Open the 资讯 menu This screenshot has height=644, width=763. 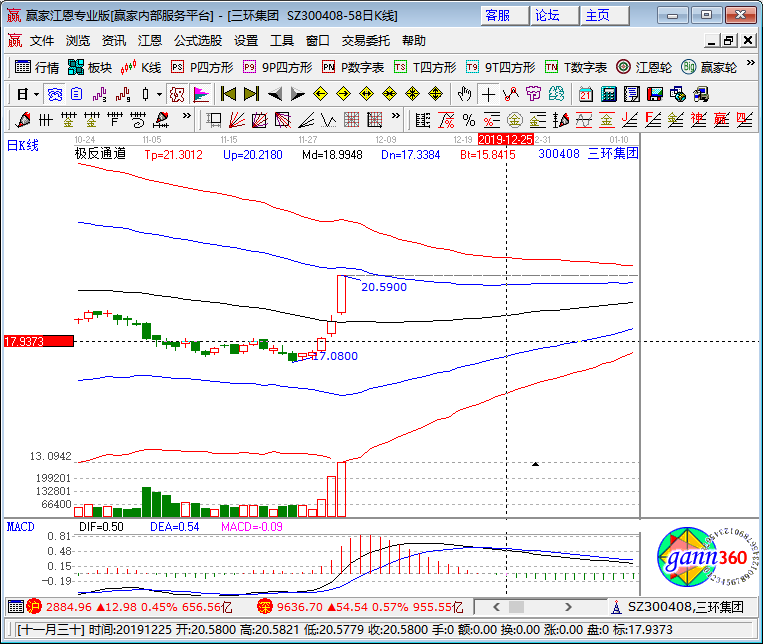(114, 40)
